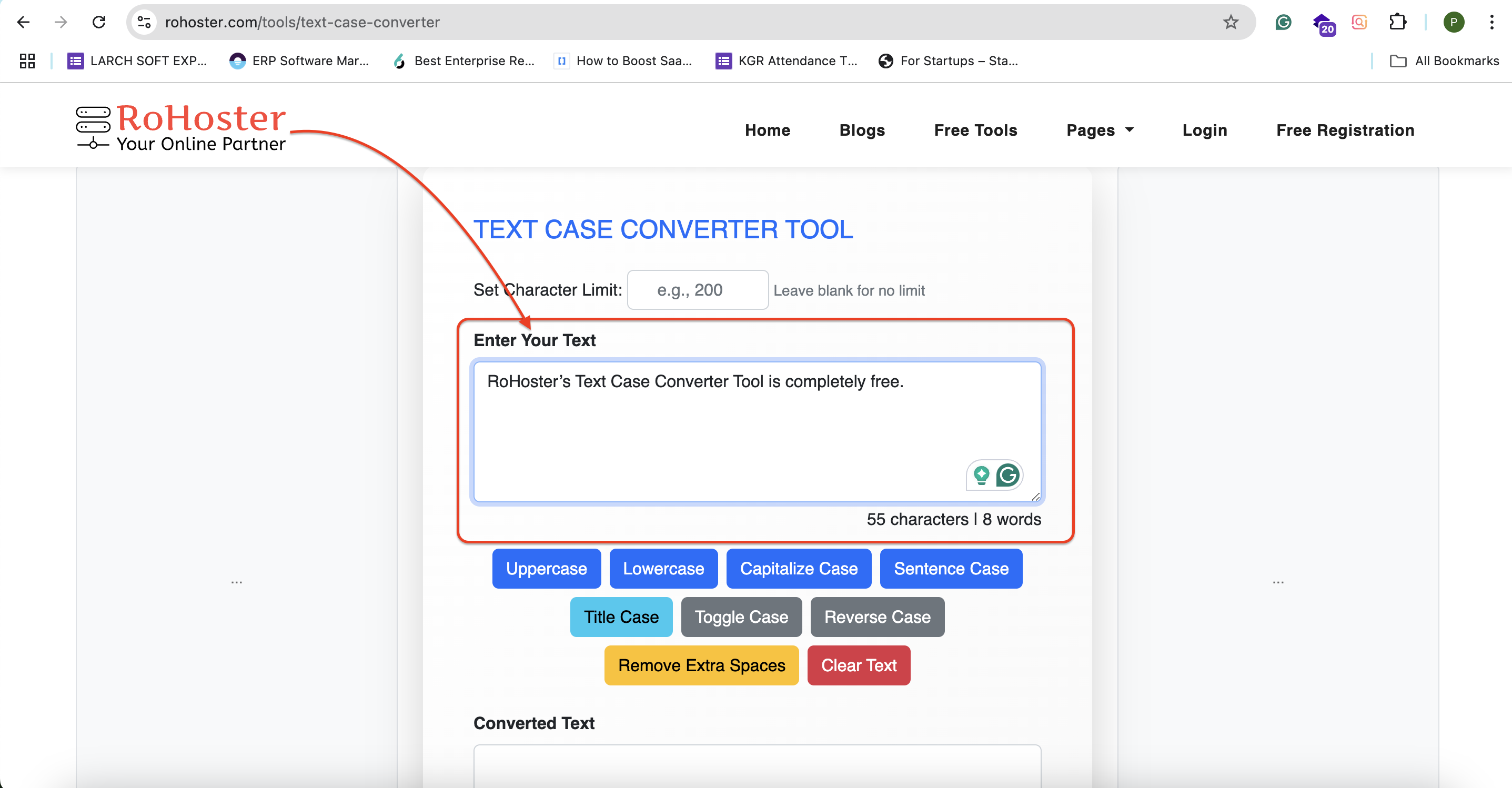Reload the page with refresh icon
1512x788 pixels.
tap(98, 22)
